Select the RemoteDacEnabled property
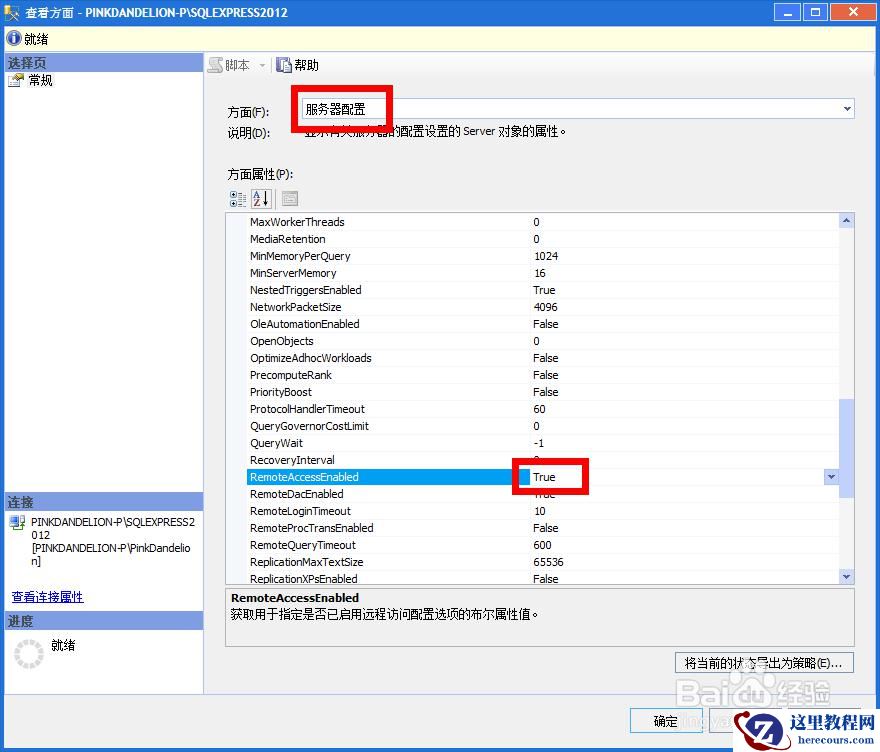This screenshot has height=752, width=880. point(296,494)
